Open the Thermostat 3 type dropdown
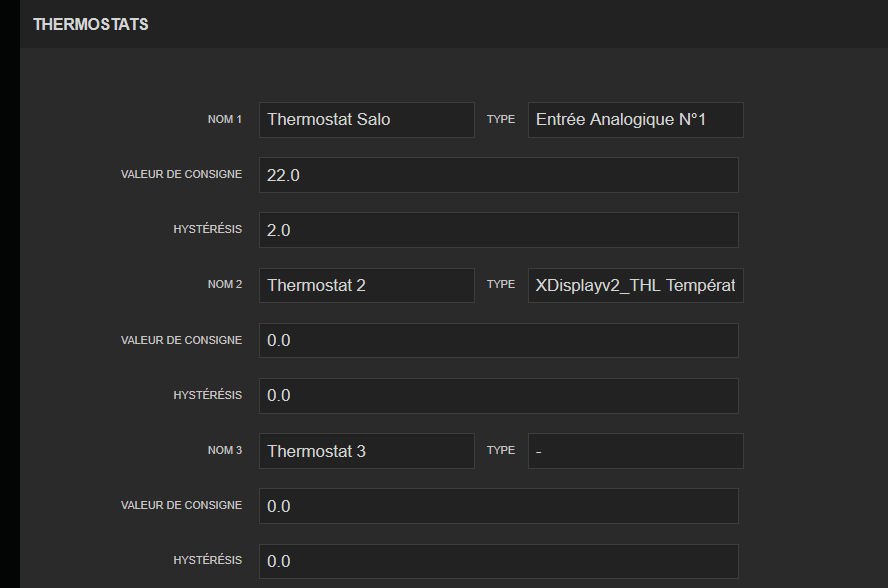The image size is (888, 588). (635, 451)
